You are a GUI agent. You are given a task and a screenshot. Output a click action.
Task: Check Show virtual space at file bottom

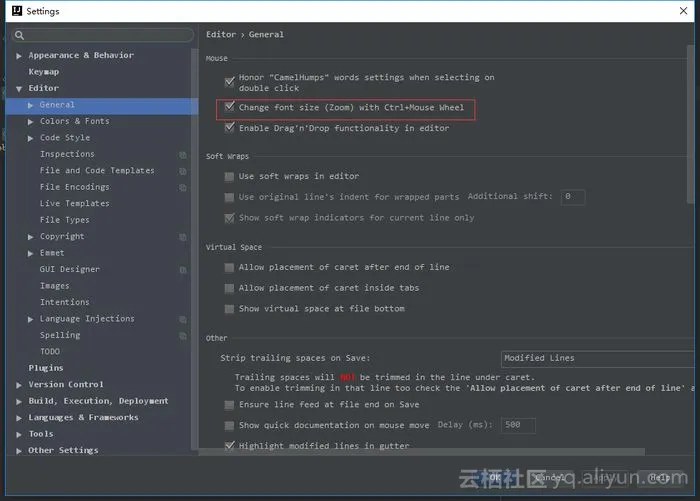(229, 309)
